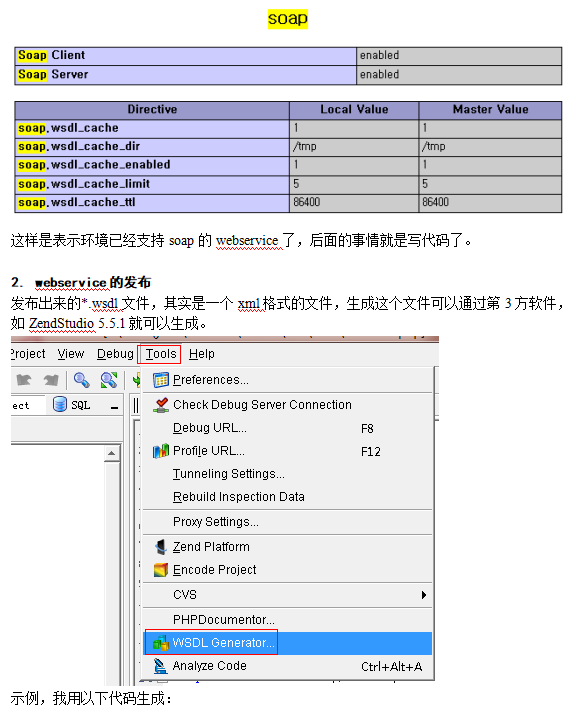
Task: Open PHPDocumentor...
Action: [x=287, y=620]
